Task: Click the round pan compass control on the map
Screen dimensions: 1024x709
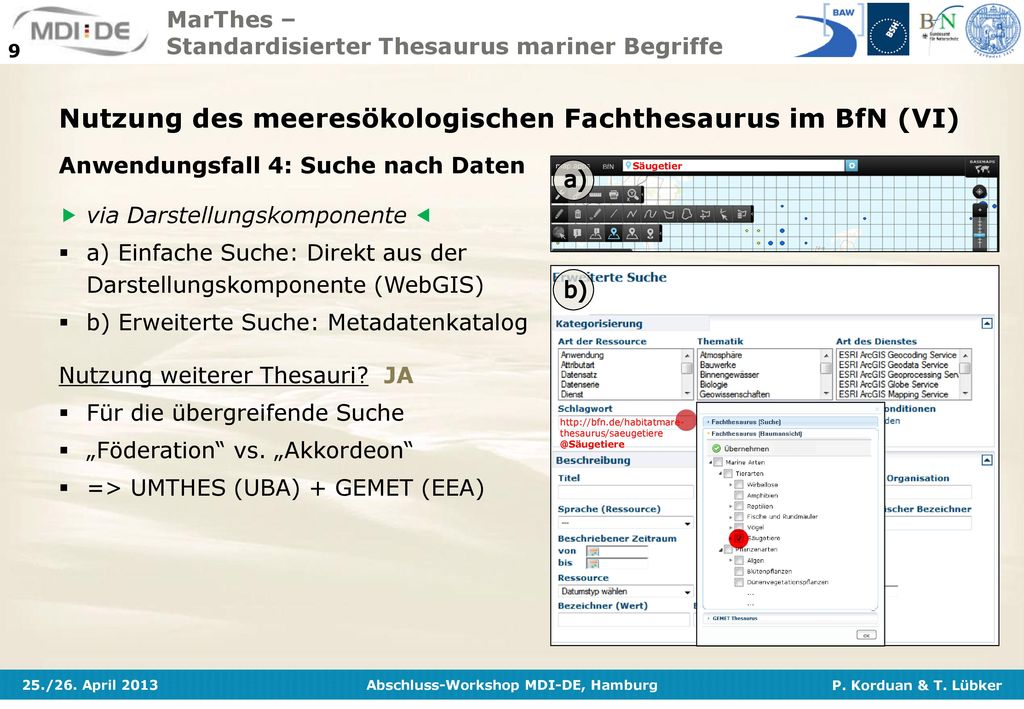Action: tap(979, 192)
